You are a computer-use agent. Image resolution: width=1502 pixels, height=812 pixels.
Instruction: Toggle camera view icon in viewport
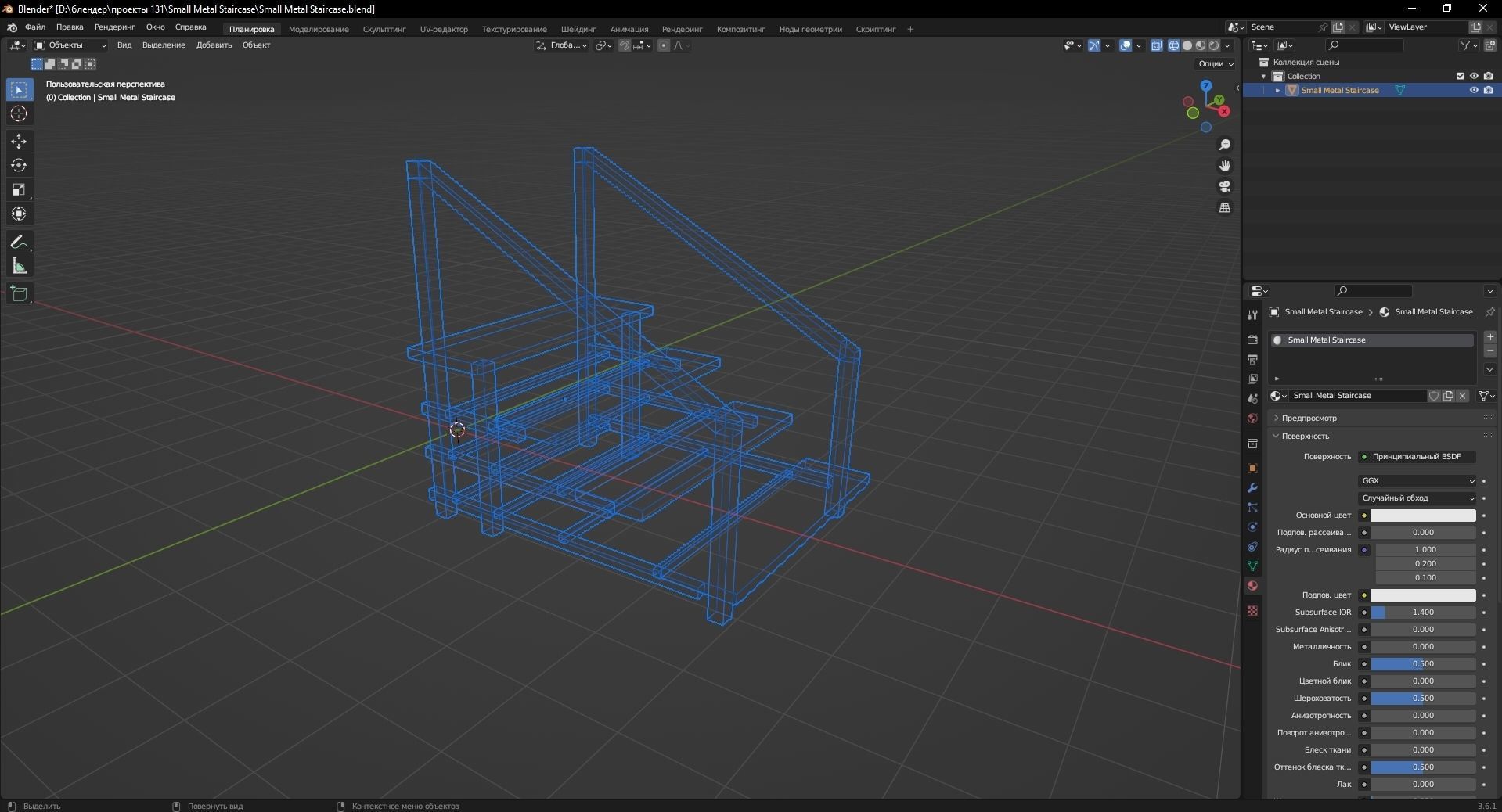click(x=1225, y=186)
